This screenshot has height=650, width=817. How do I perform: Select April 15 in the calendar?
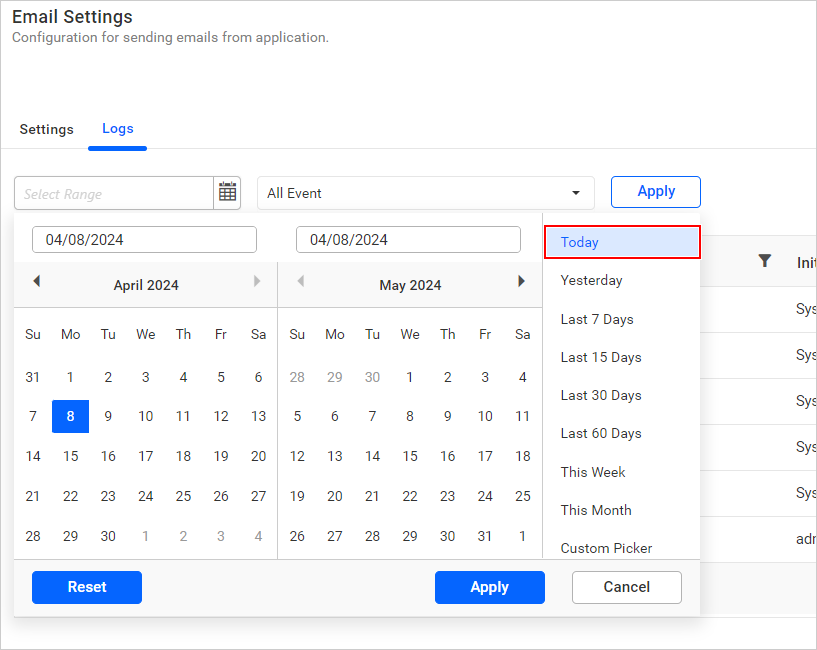[70, 456]
